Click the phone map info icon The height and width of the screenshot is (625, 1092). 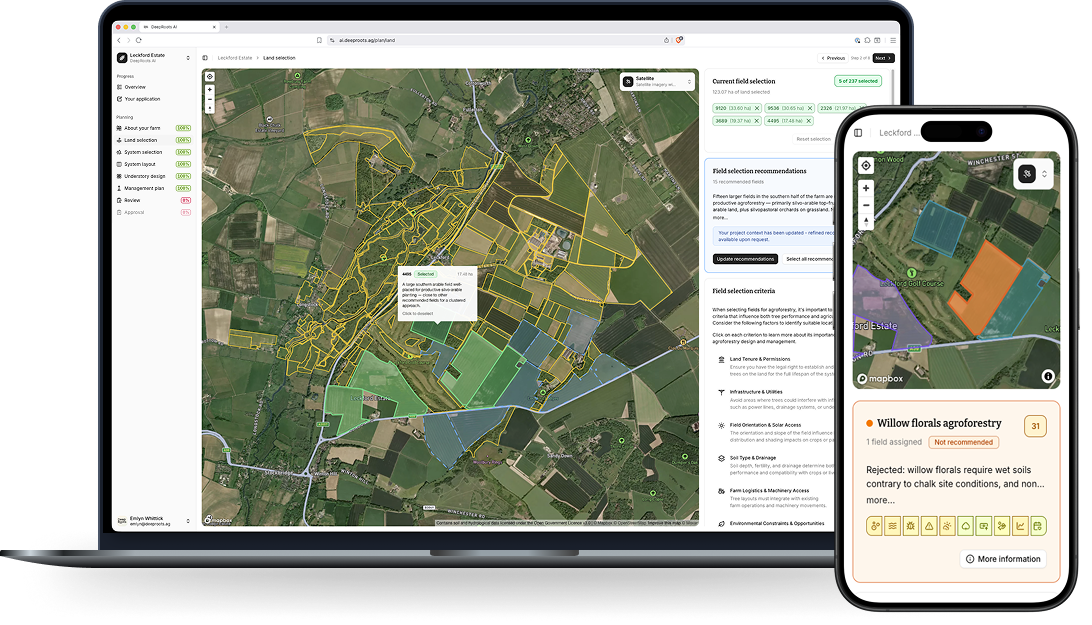coord(1047,376)
